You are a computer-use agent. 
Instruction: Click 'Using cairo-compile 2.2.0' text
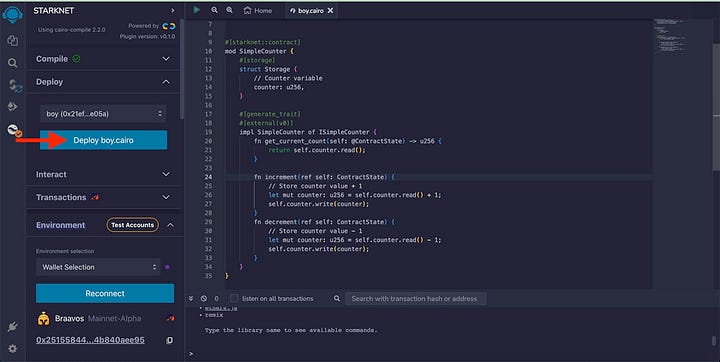coord(72,29)
